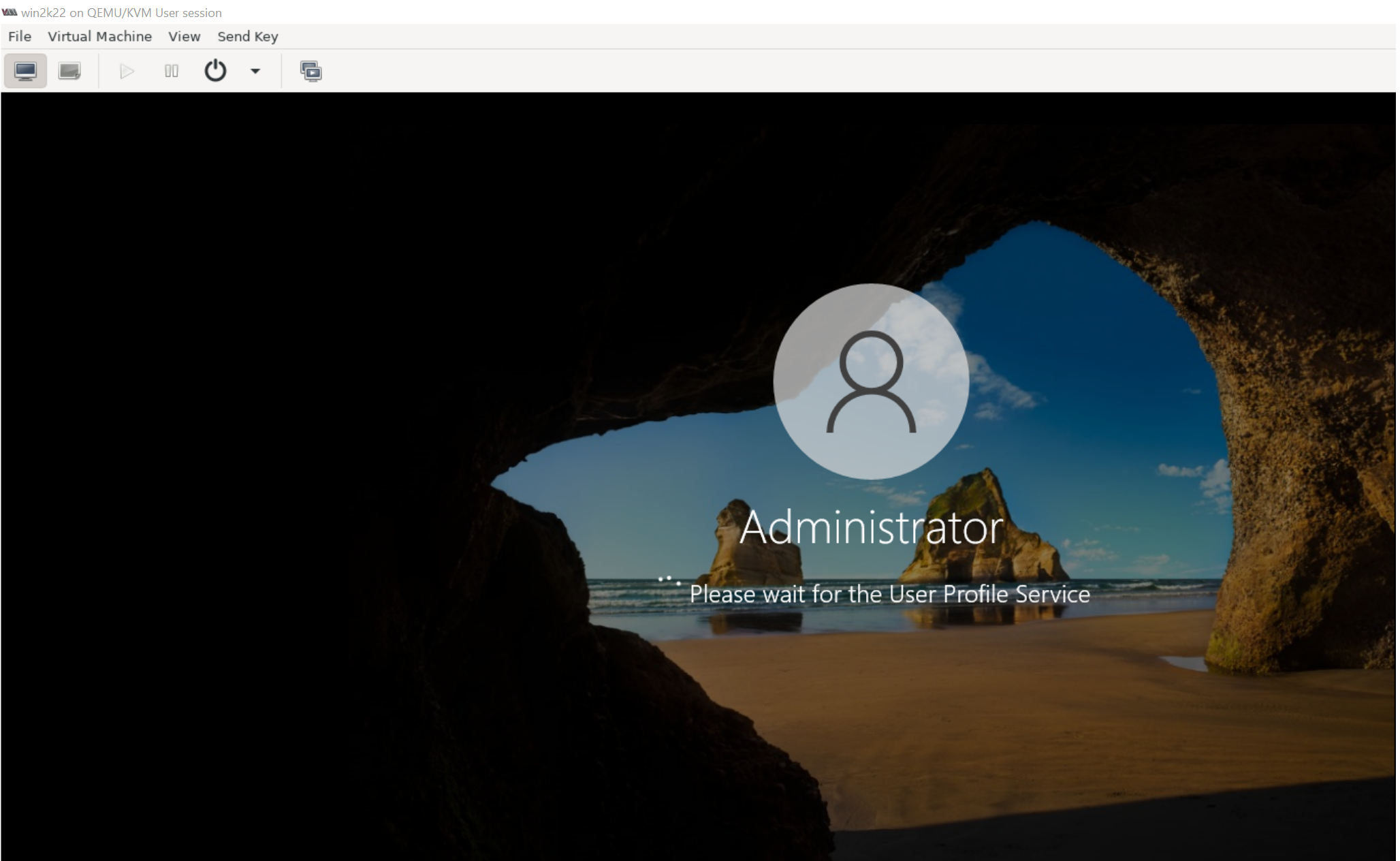Viewport: 1400px width, 861px height.
Task: Show virtual hardware details view
Action: (x=69, y=71)
